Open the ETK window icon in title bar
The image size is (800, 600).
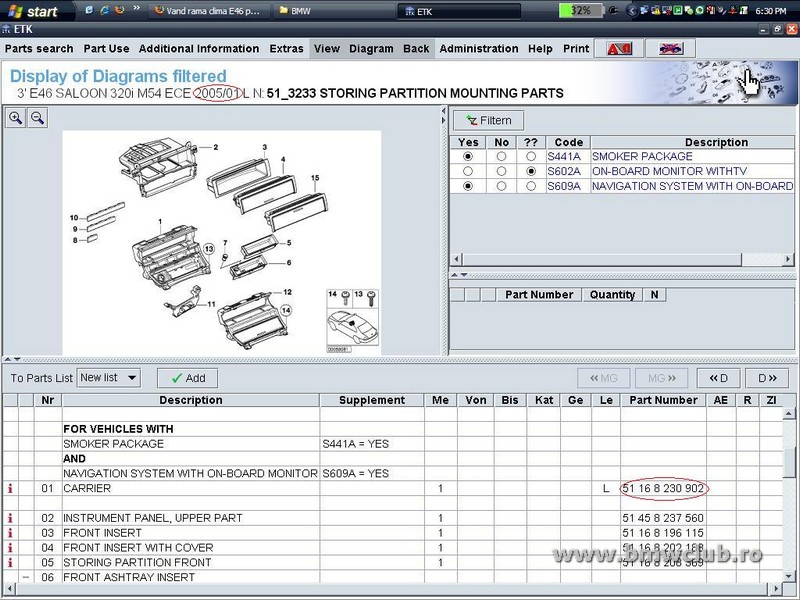(x=6, y=29)
